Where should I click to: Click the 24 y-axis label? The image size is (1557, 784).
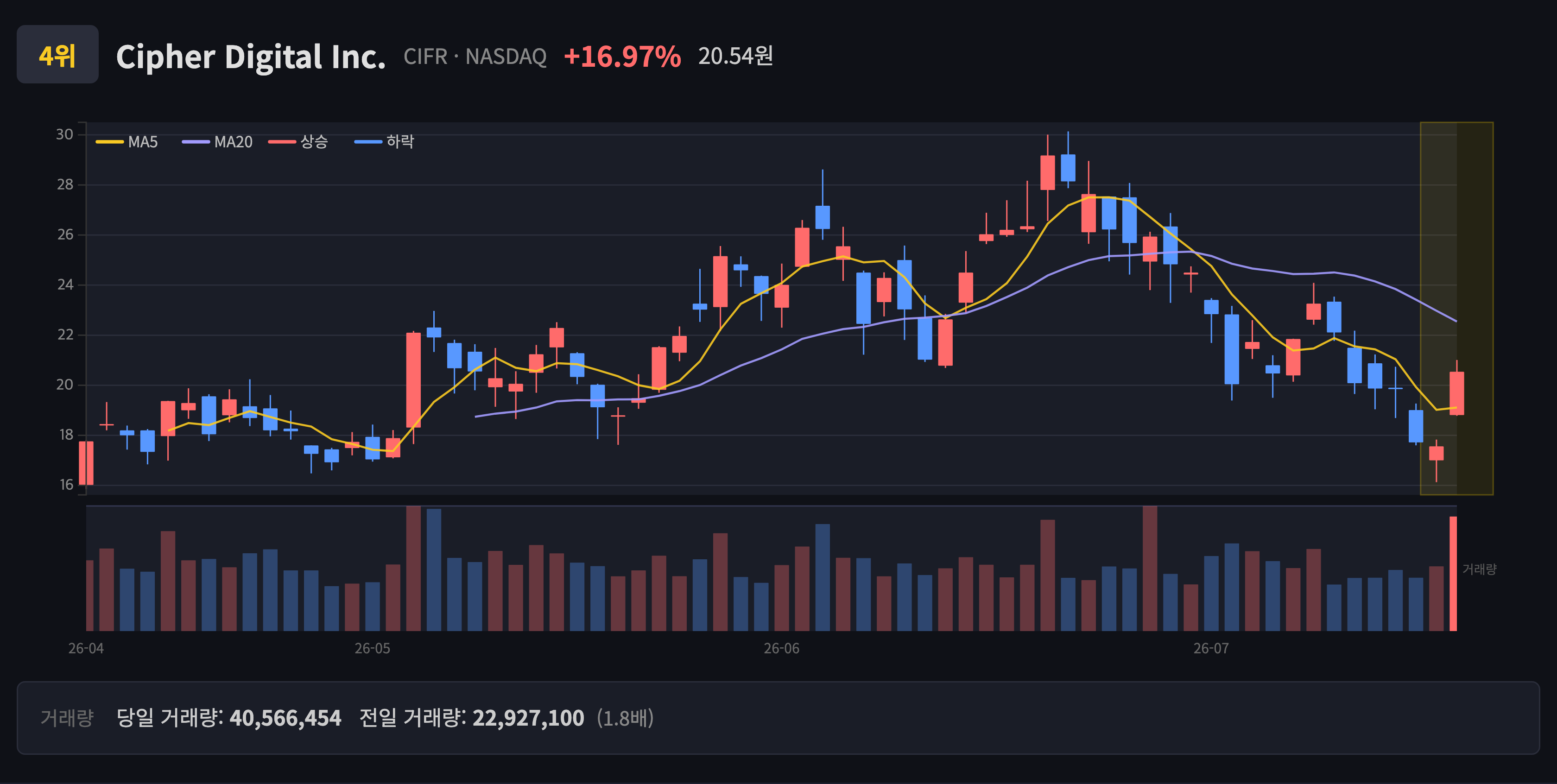tap(65, 285)
